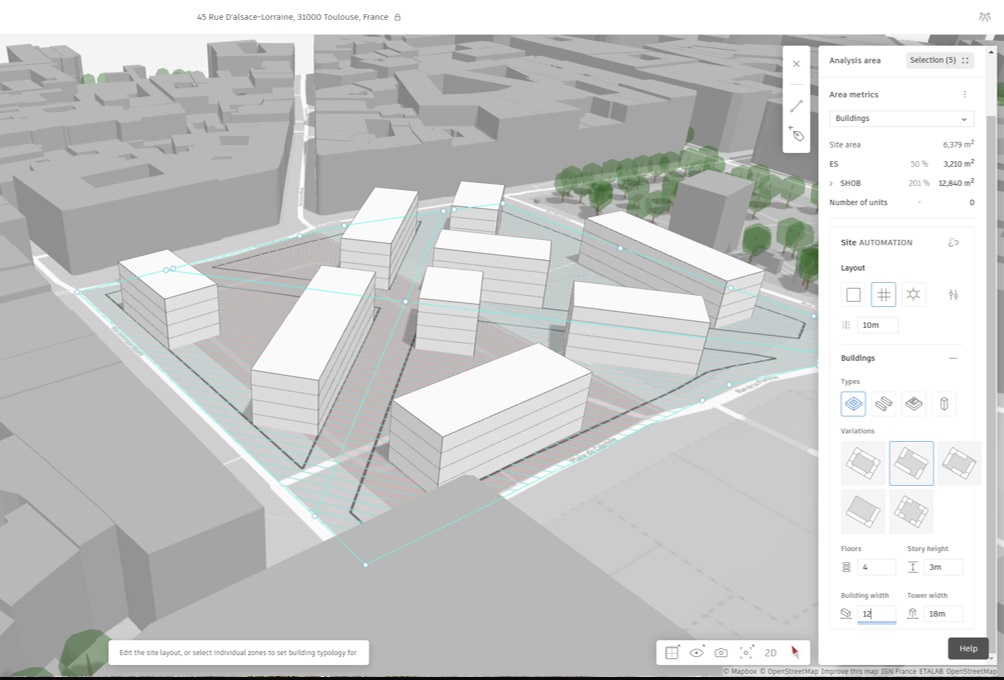1004x680 pixels.
Task: Open the Area metrics overflow menu
Action: click(x=965, y=94)
